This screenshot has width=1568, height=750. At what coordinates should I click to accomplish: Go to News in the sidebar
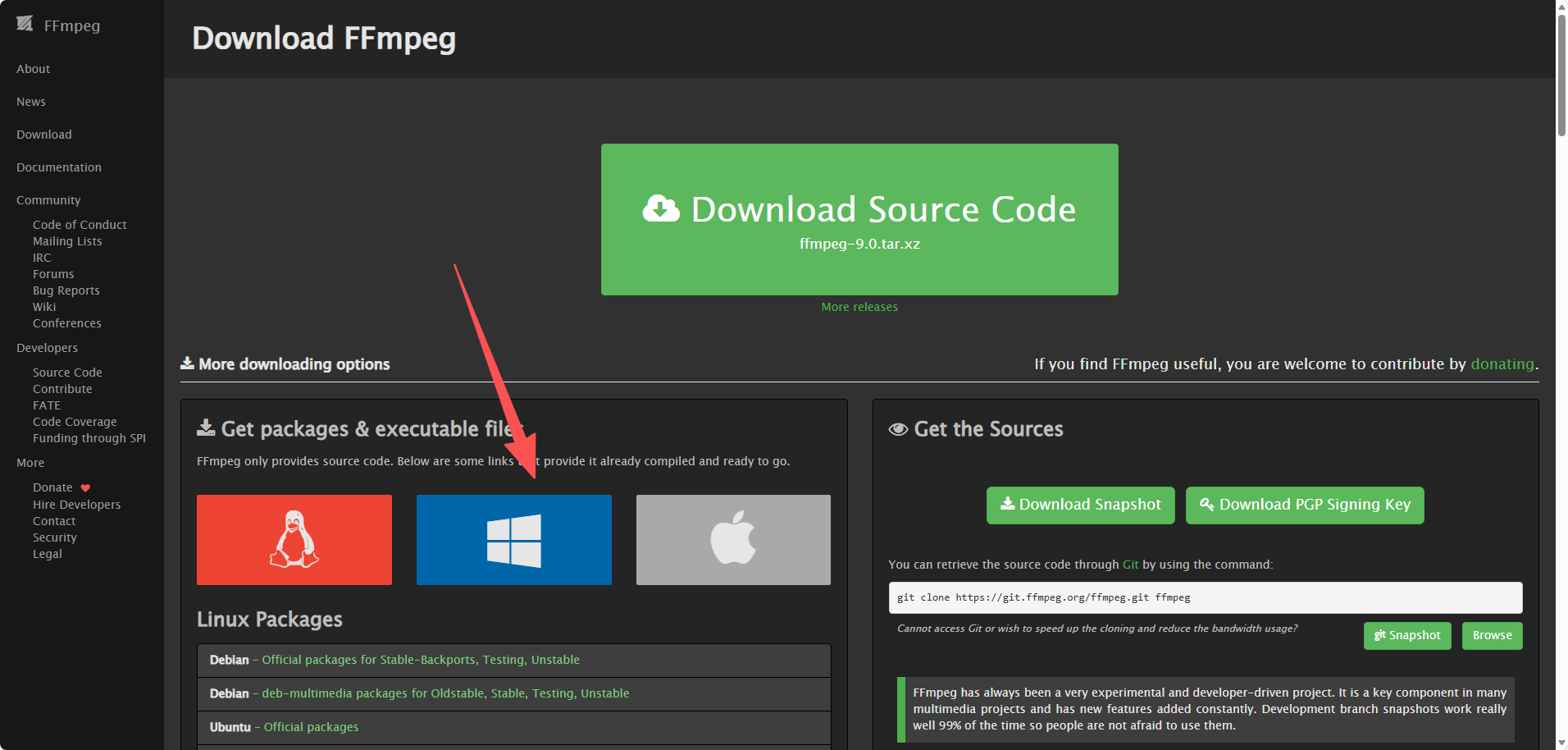[x=31, y=102]
